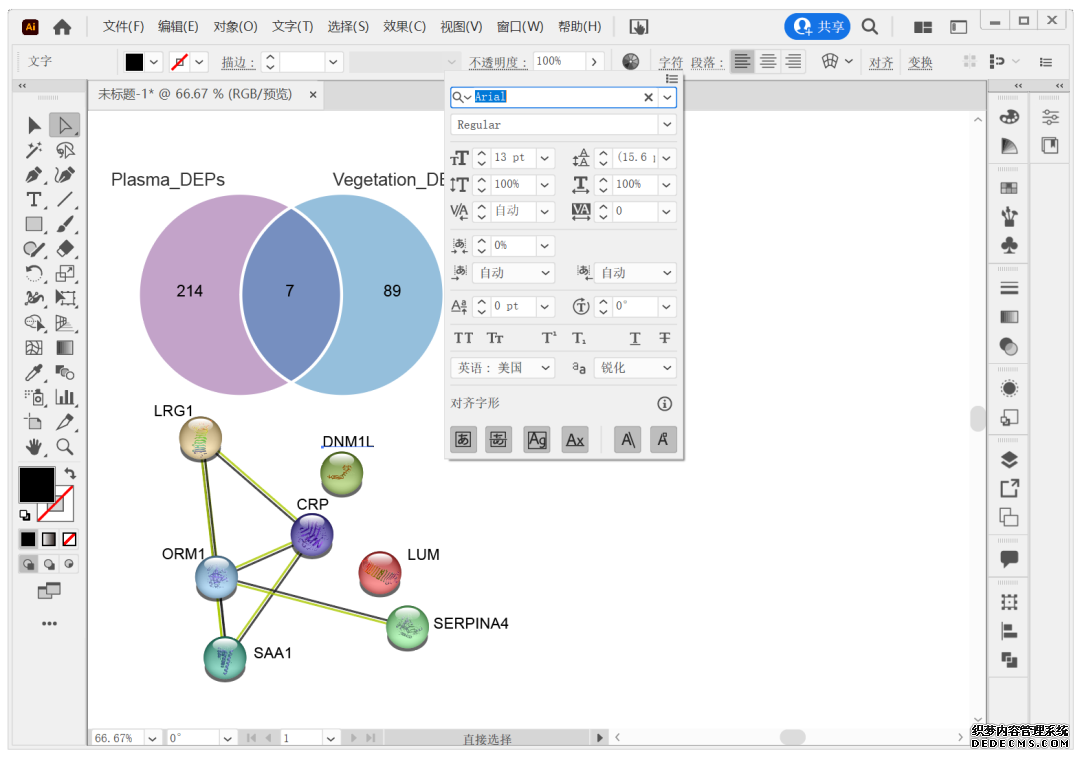Activate the Hand tool
This screenshot has height=758, width=1080.
[34, 447]
